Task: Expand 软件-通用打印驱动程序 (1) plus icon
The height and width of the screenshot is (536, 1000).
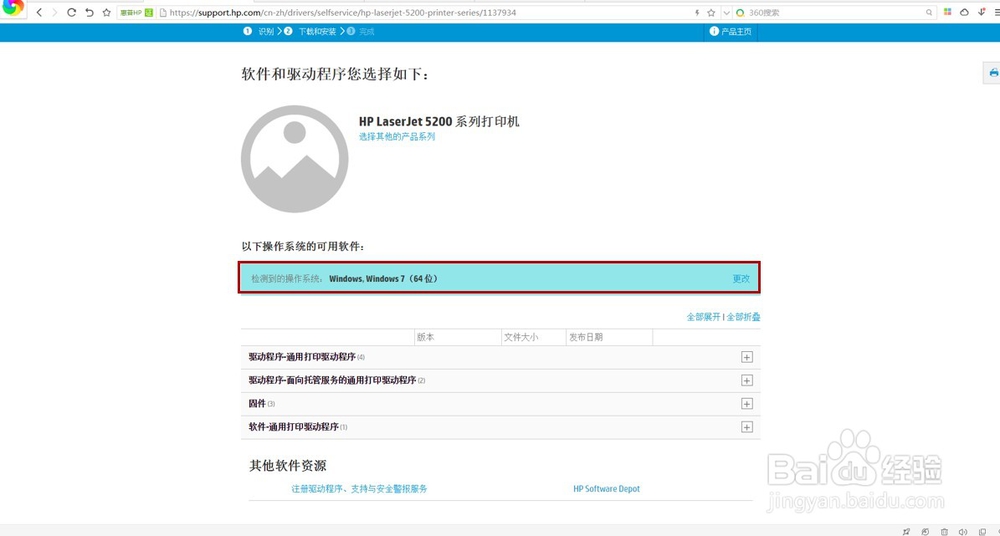Action: [x=747, y=427]
